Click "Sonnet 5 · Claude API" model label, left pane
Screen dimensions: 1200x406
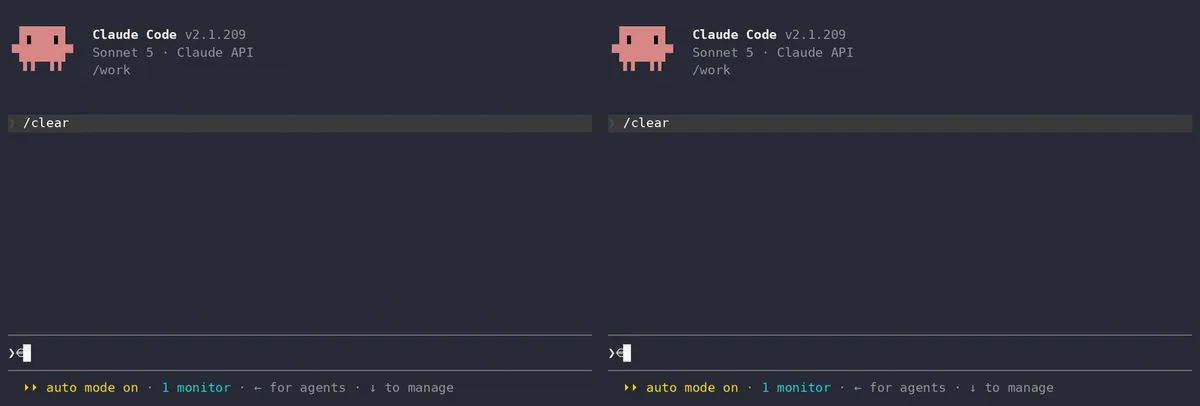click(x=173, y=52)
